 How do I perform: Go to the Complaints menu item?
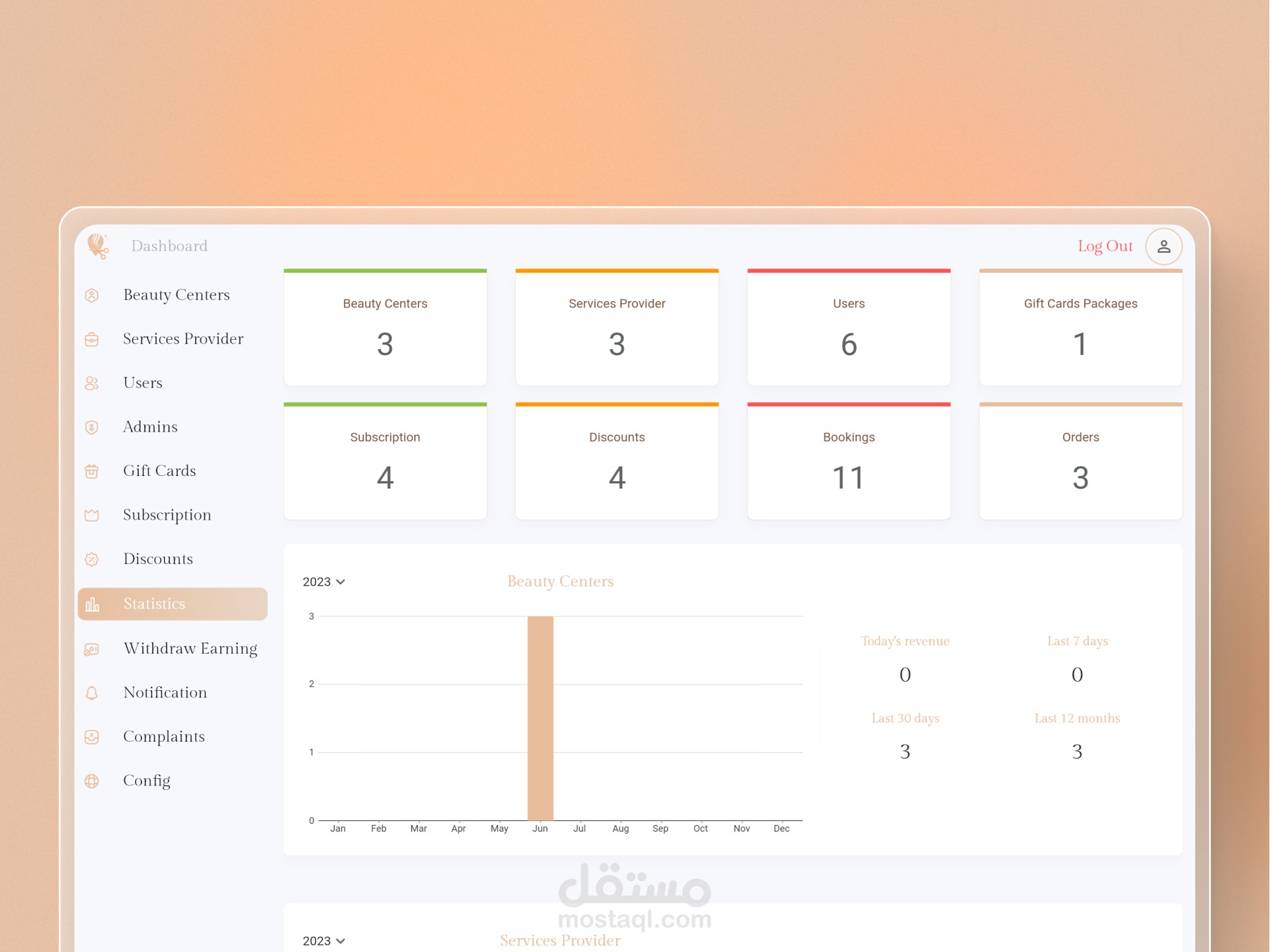point(164,736)
